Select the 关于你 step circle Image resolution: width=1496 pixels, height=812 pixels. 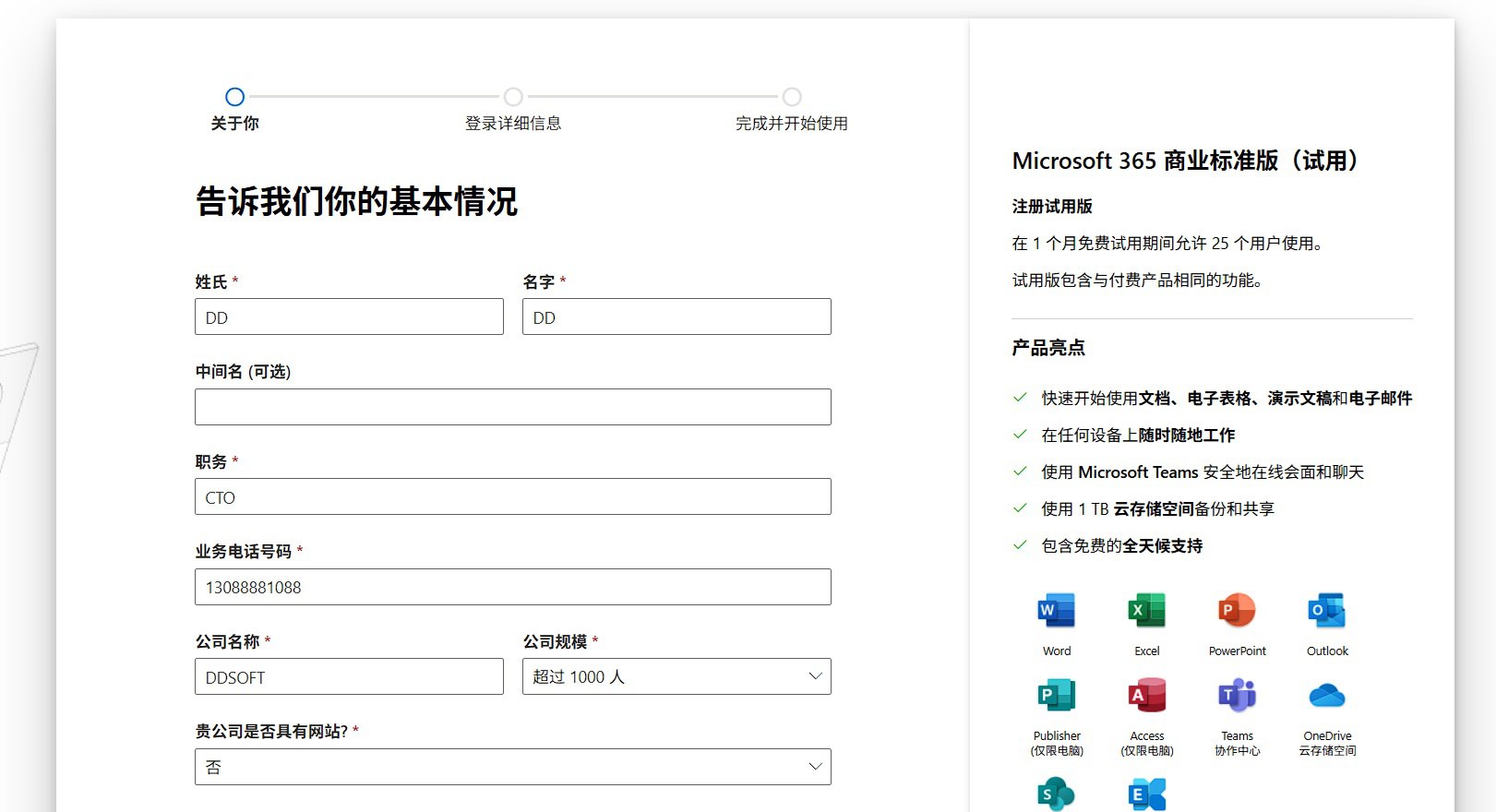[235, 97]
